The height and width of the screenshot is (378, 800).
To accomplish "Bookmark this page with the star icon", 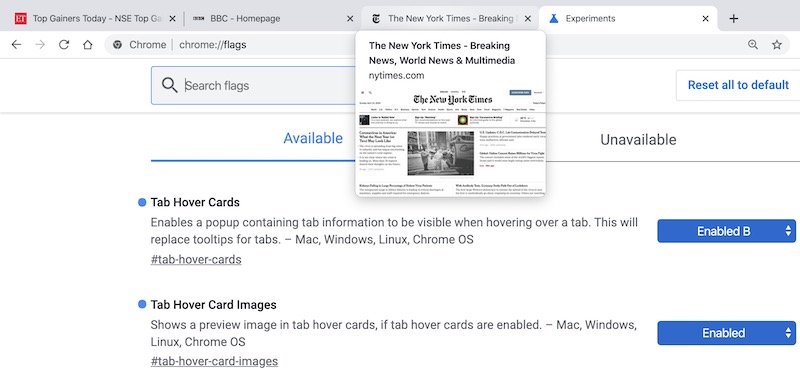I will [777, 45].
